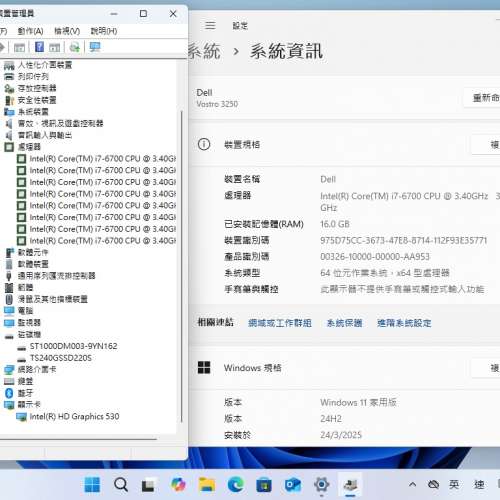Open the 系統保護 link

click(344, 323)
